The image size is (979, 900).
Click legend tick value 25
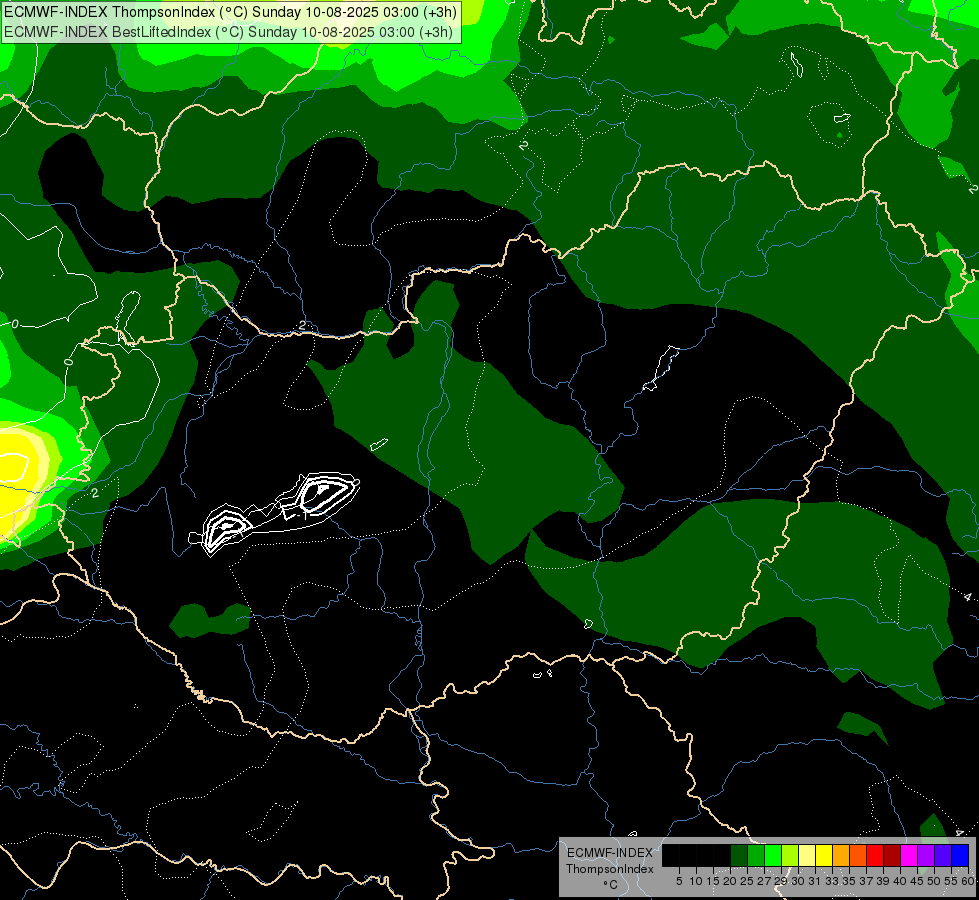coord(747,881)
